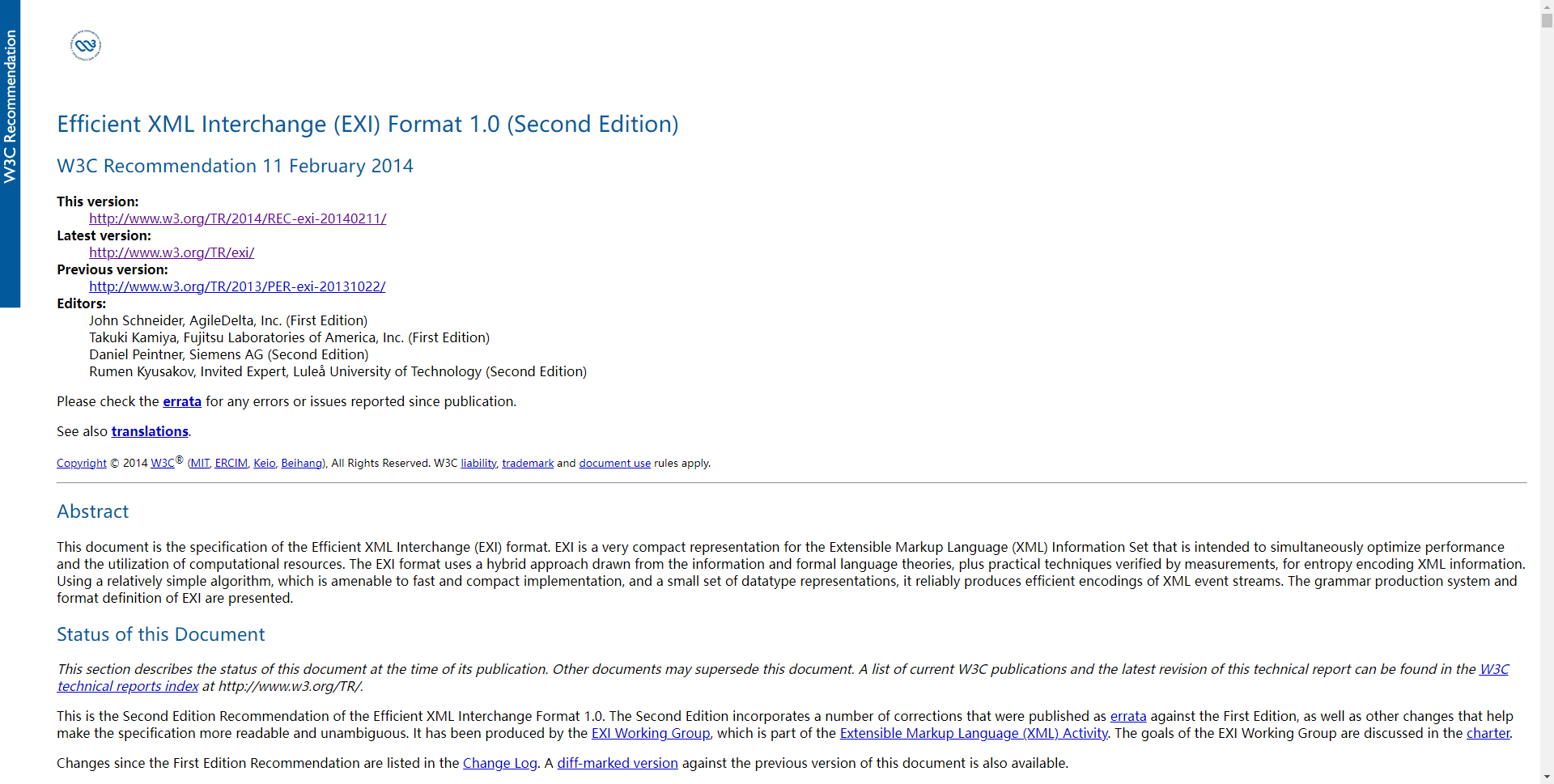The height and width of the screenshot is (784, 1554).
Task: Open the Extensible Markup Language (XML) Activity link
Action: [974, 733]
